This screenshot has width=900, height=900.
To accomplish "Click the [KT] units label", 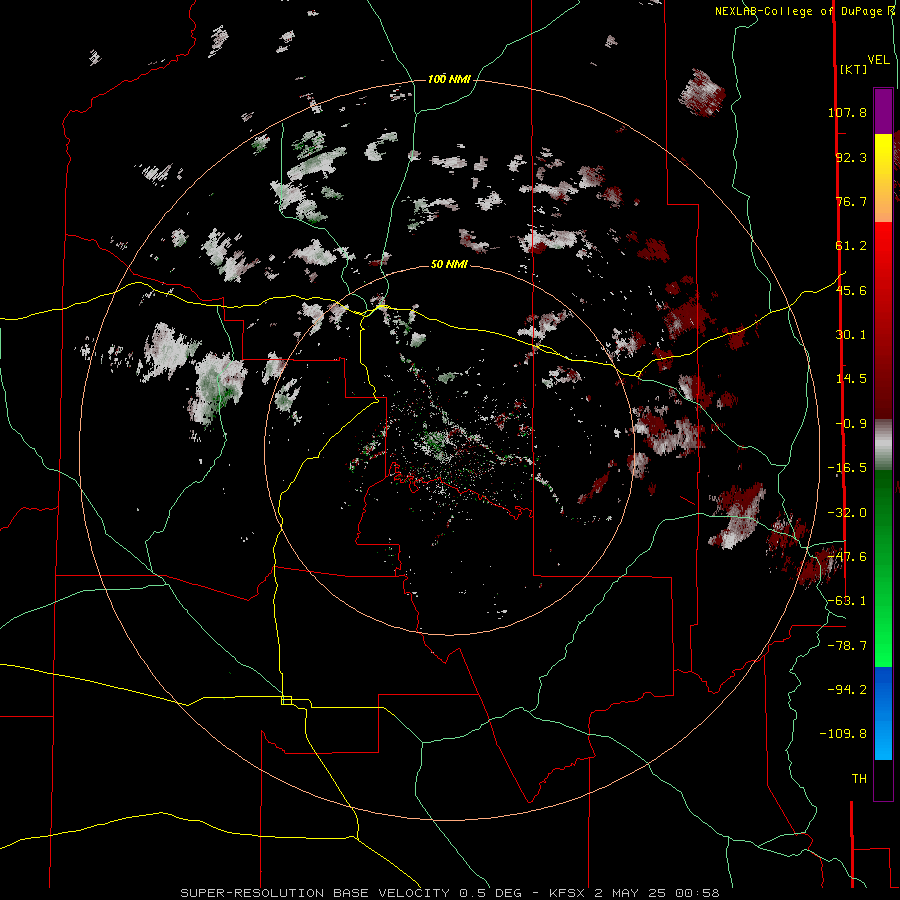I will [853, 69].
